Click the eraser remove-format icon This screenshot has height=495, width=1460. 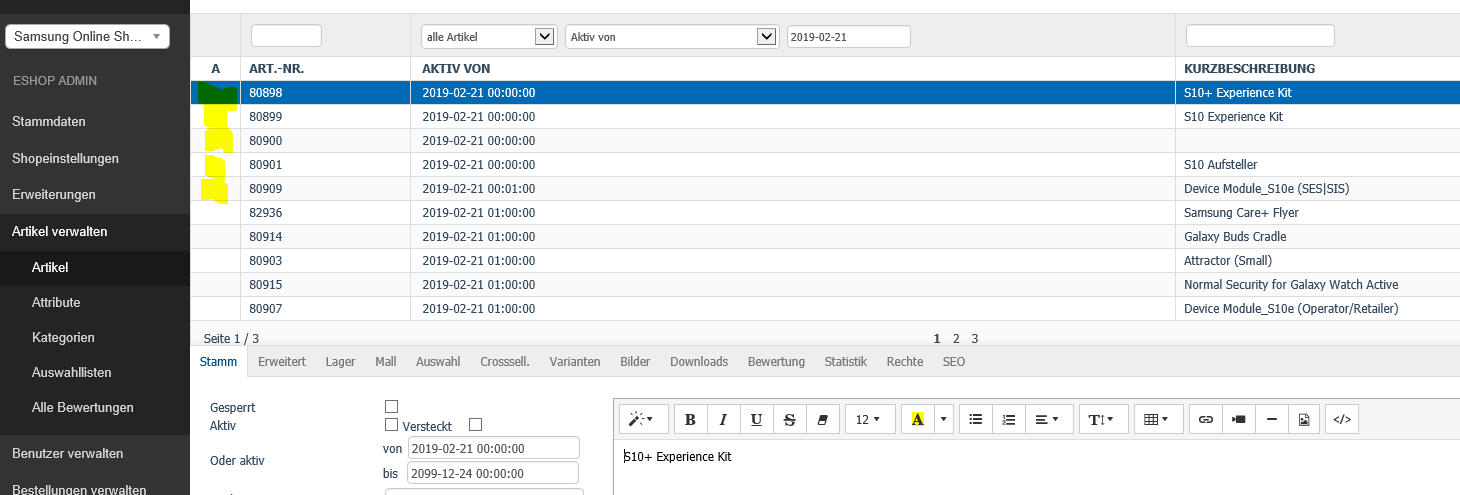click(x=822, y=420)
